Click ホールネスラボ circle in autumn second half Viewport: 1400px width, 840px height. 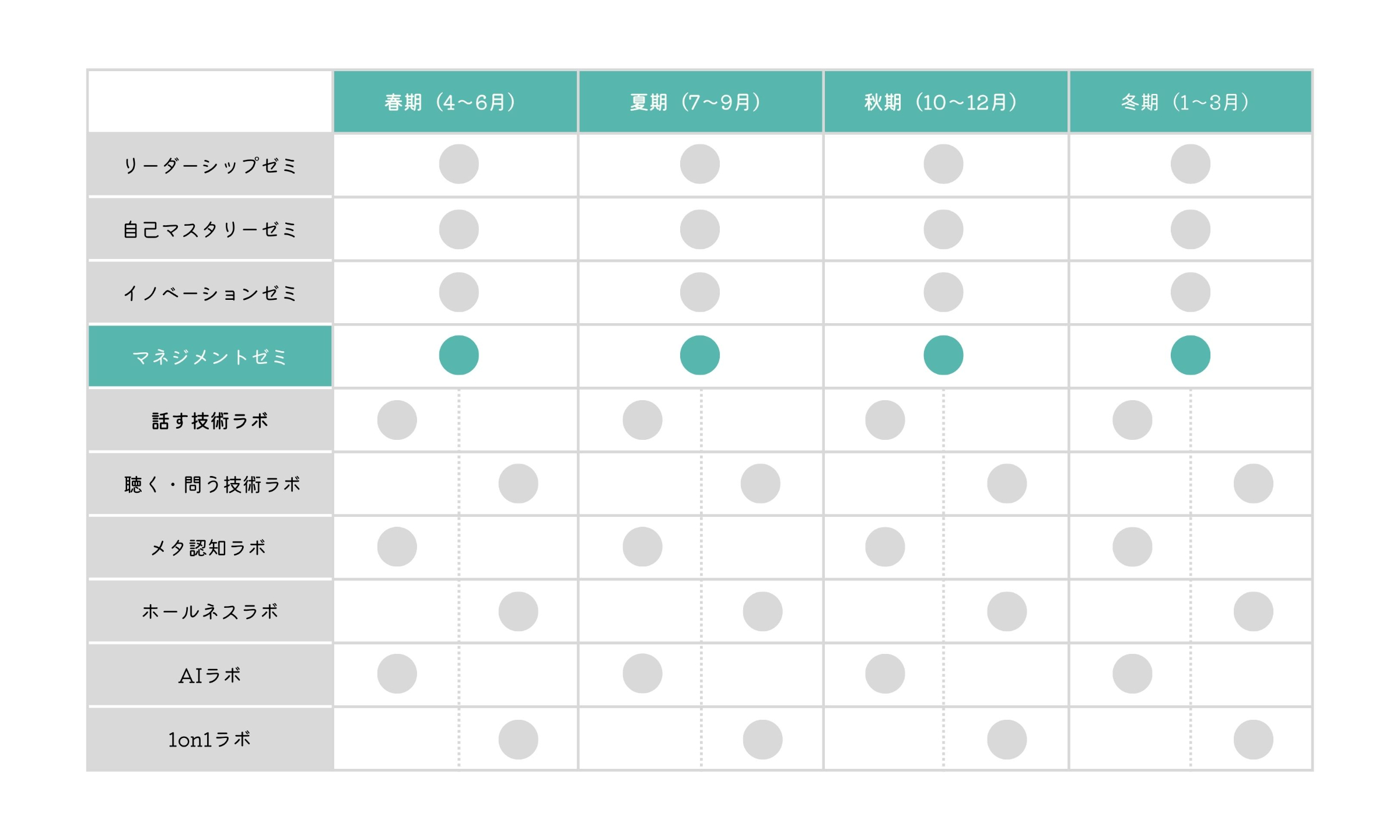click(1007, 611)
